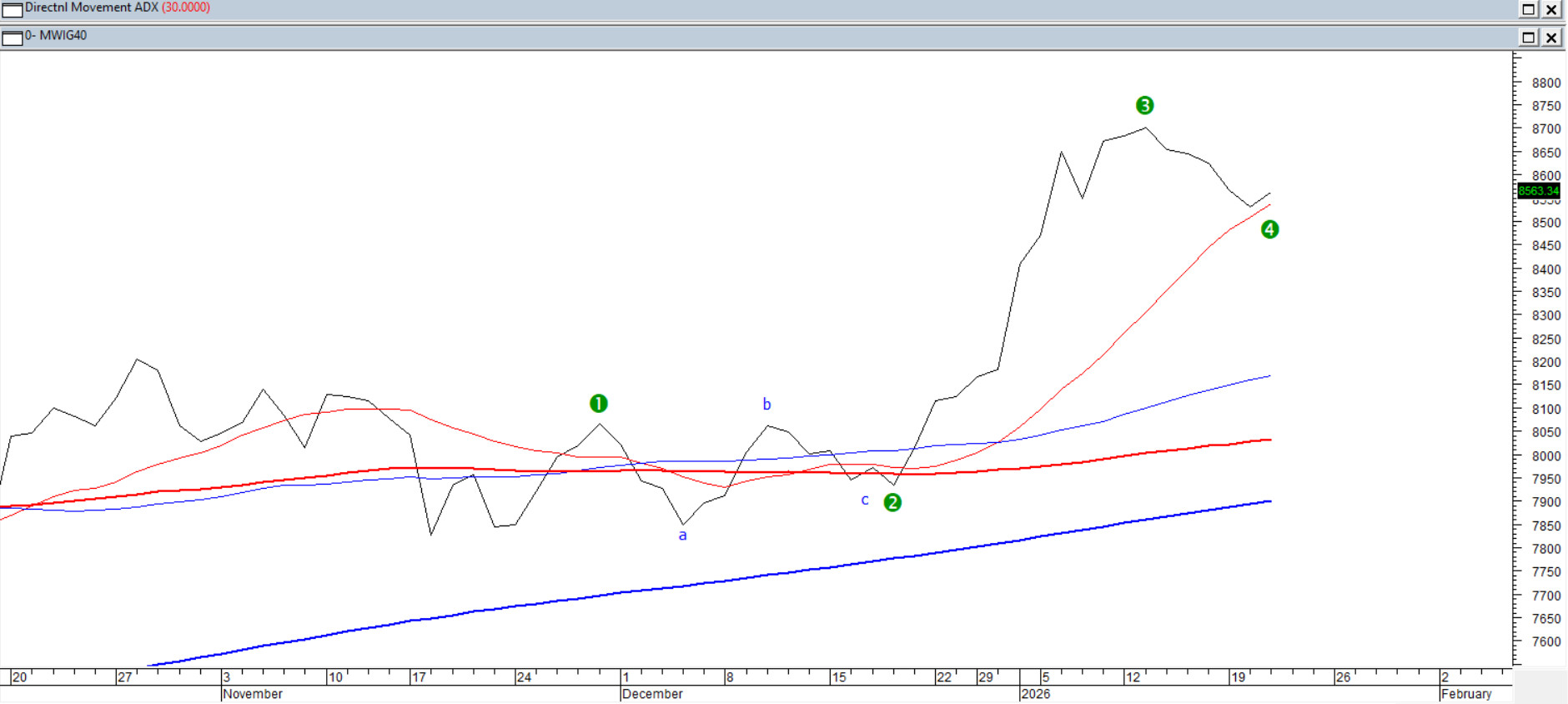Click the 8563.34 current price tag
The width and height of the screenshot is (1568, 704).
click(x=1538, y=191)
